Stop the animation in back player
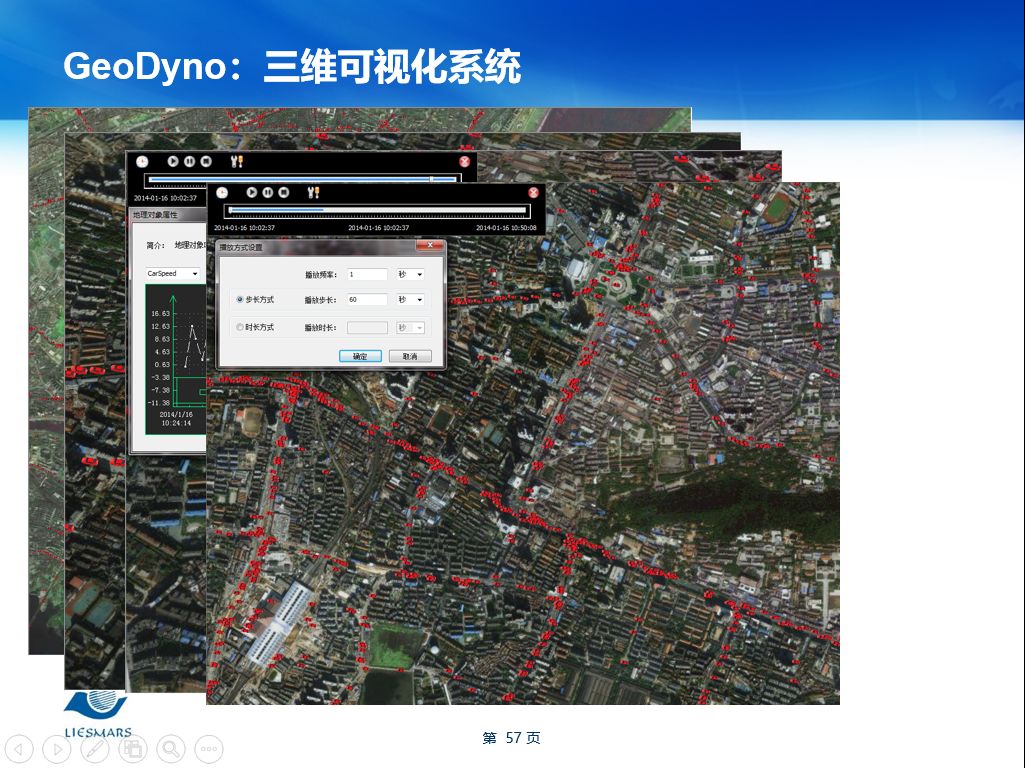 pos(206,161)
